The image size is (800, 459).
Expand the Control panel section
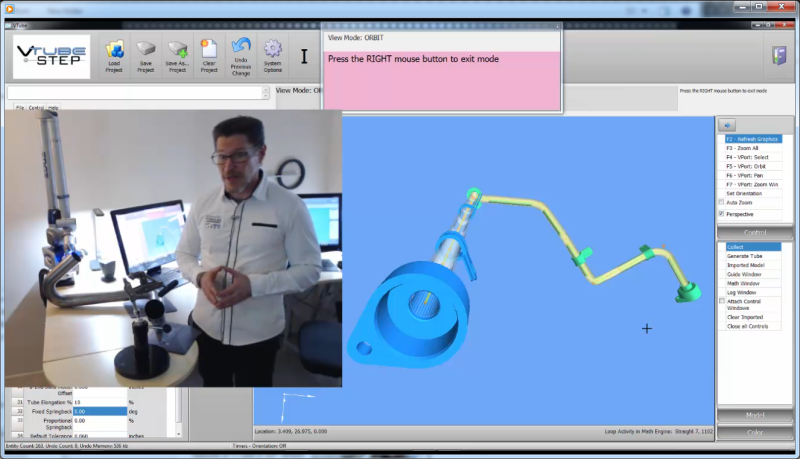coord(755,232)
